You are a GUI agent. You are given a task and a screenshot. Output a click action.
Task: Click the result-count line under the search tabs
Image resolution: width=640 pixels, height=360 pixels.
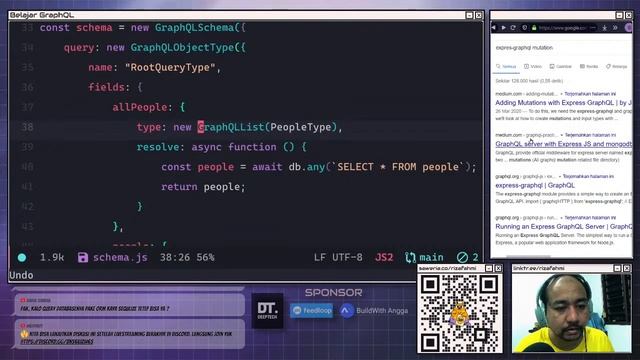coord(529,81)
